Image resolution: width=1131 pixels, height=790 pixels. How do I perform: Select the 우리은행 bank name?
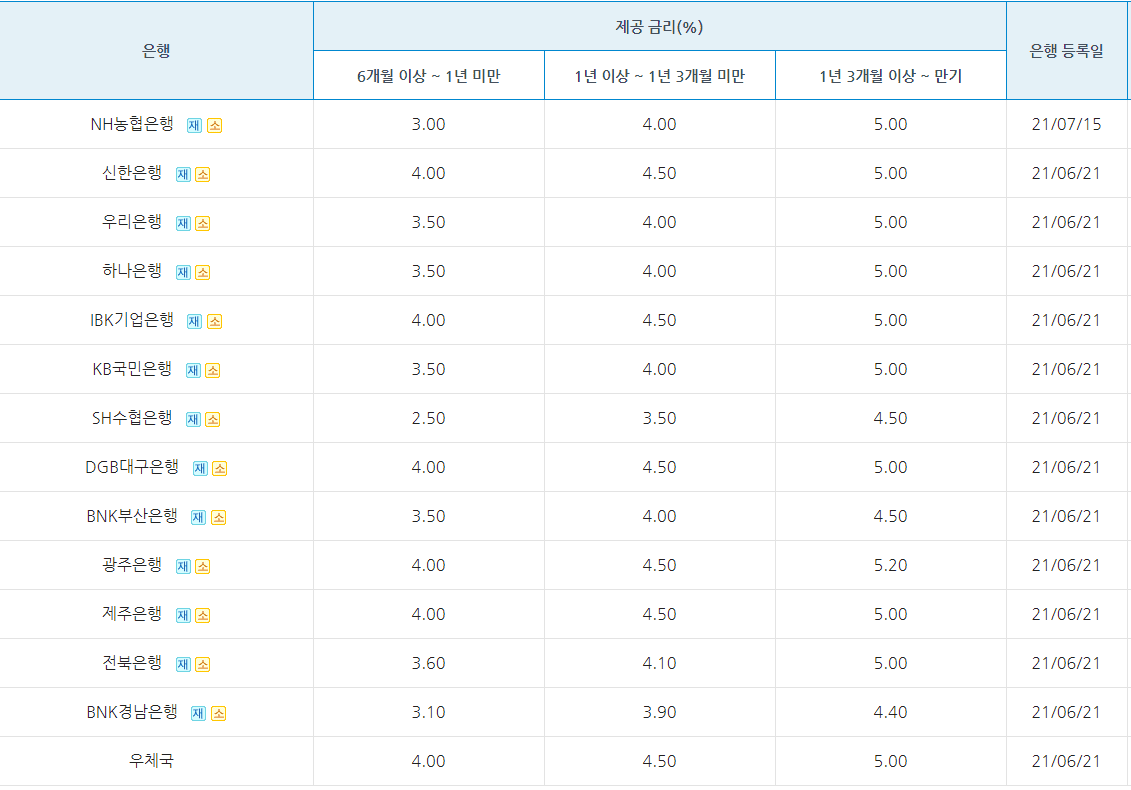(132, 222)
